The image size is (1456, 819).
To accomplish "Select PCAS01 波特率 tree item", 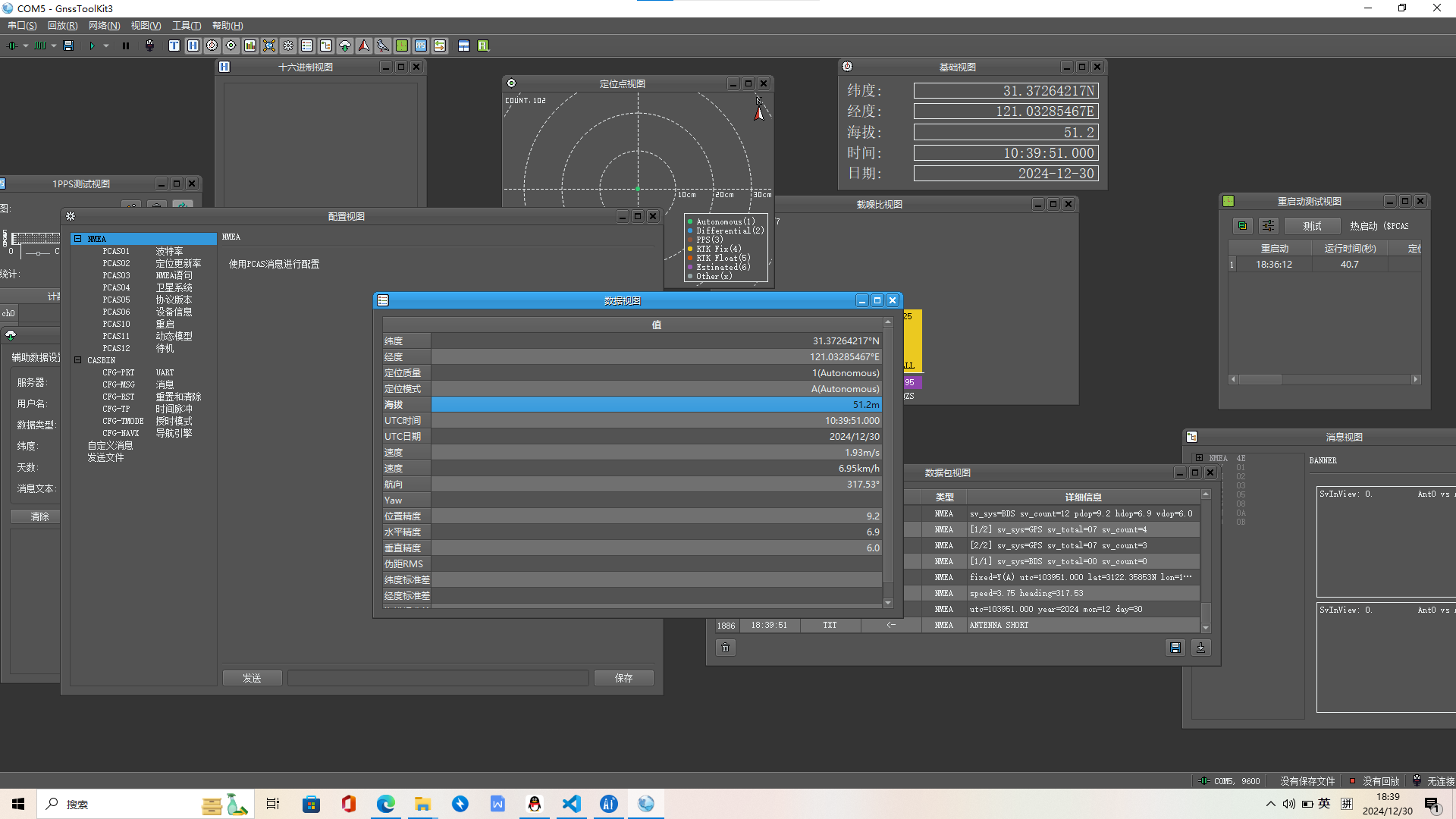I will 143,251.
